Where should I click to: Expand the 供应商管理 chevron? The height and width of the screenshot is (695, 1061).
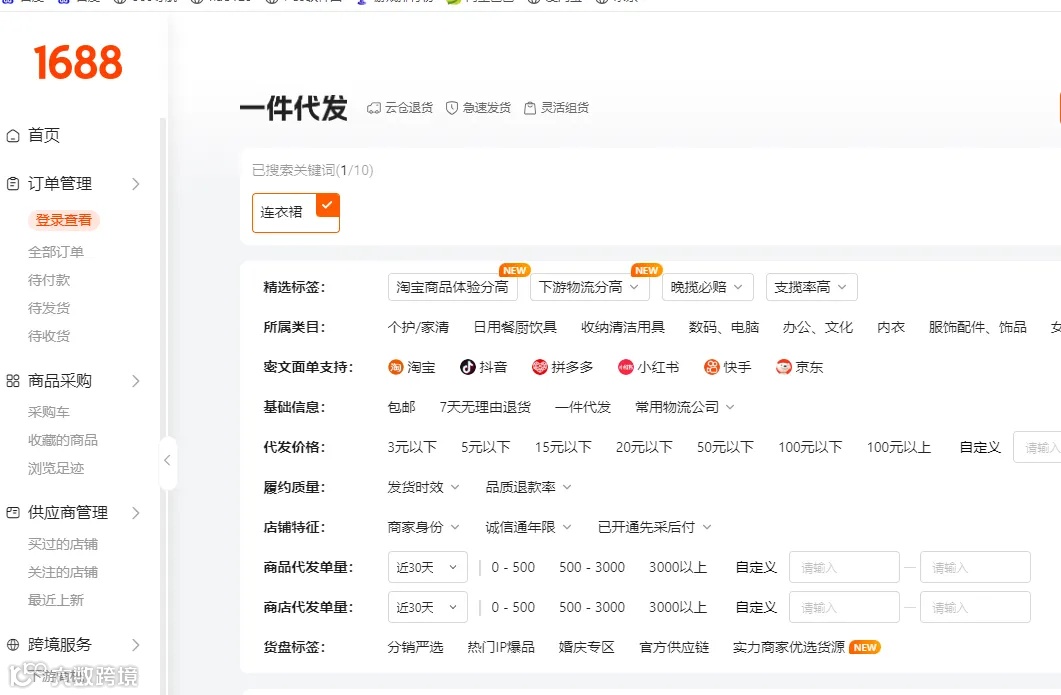coord(135,513)
